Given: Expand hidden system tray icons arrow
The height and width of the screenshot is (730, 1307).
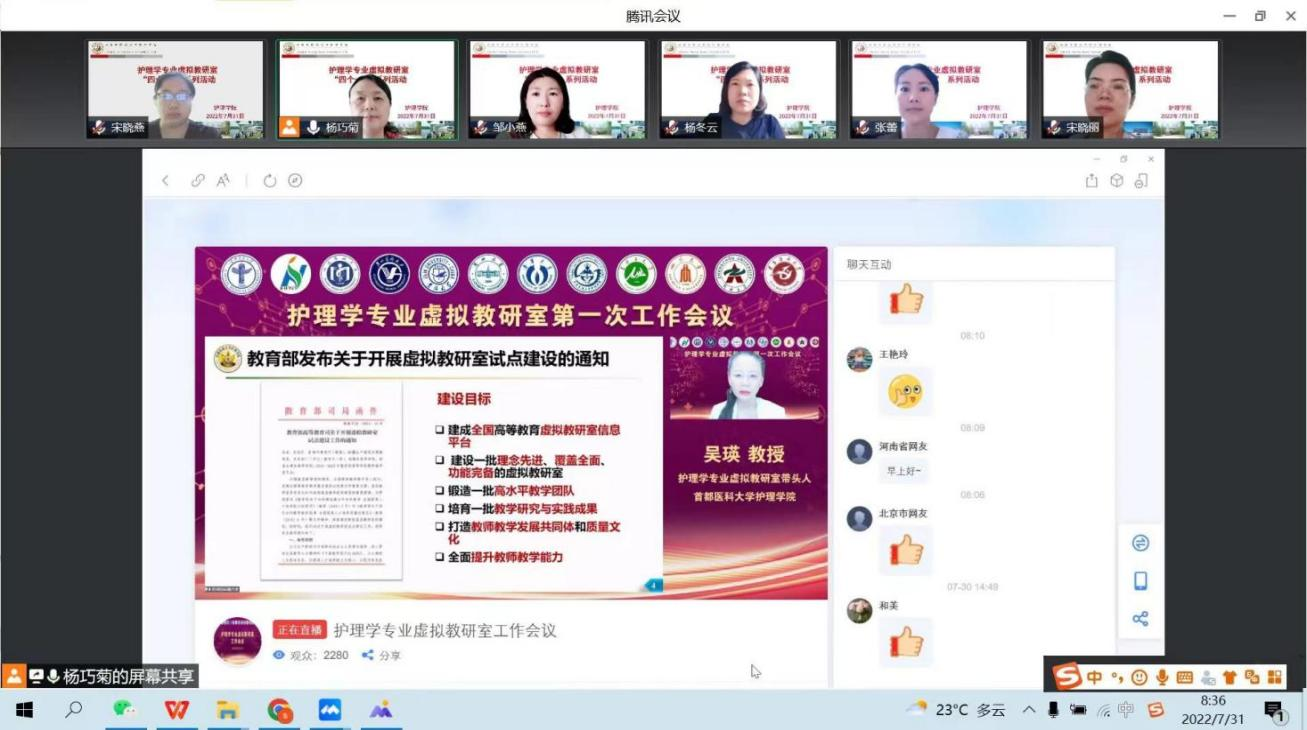Looking at the screenshot, I should click(1028, 710).
